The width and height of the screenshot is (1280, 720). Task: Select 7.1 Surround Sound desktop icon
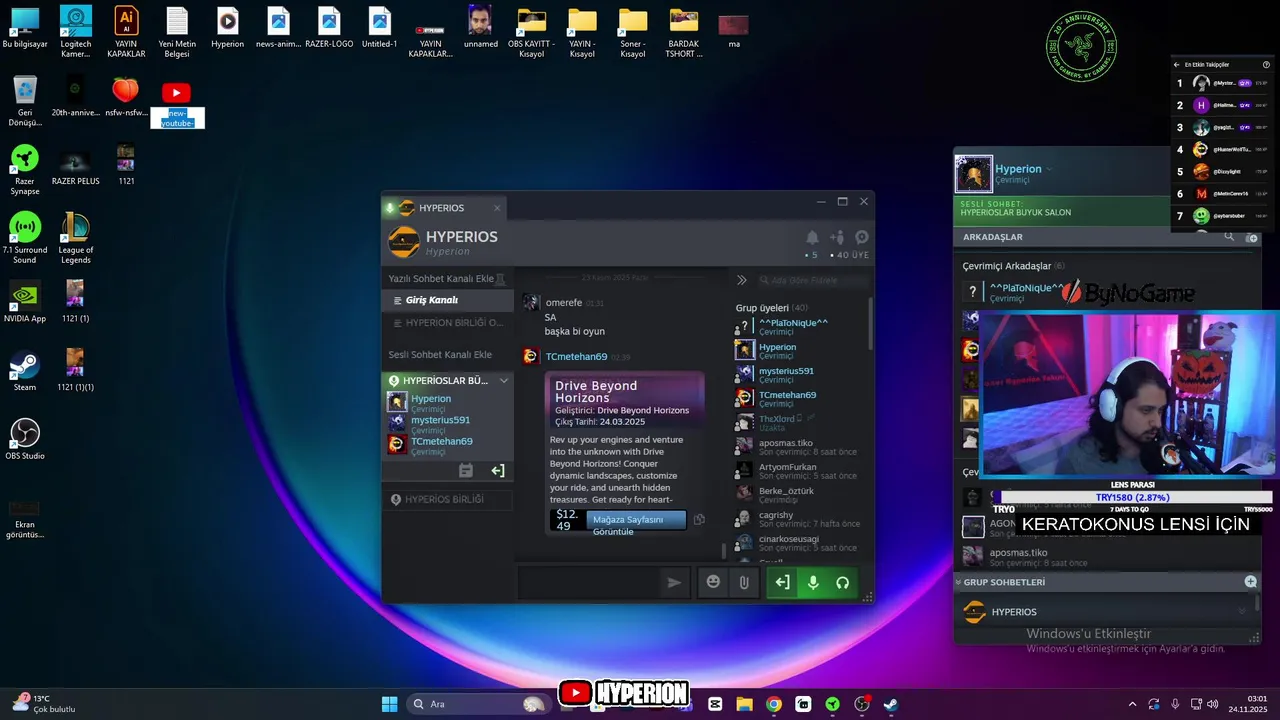coord(25,238)
